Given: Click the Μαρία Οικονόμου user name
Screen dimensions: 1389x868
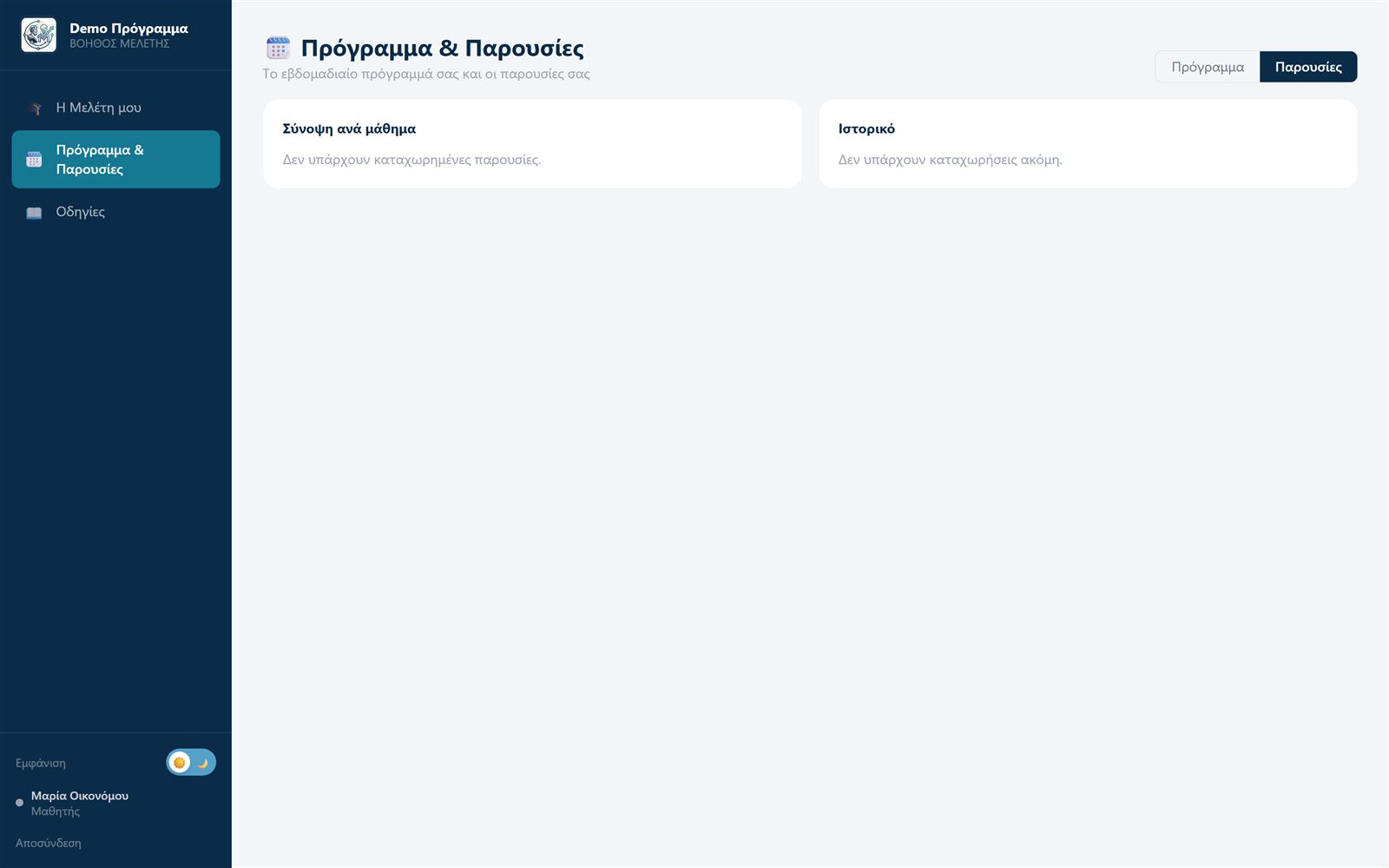Looking at the screenshot, I should (80, 796).
